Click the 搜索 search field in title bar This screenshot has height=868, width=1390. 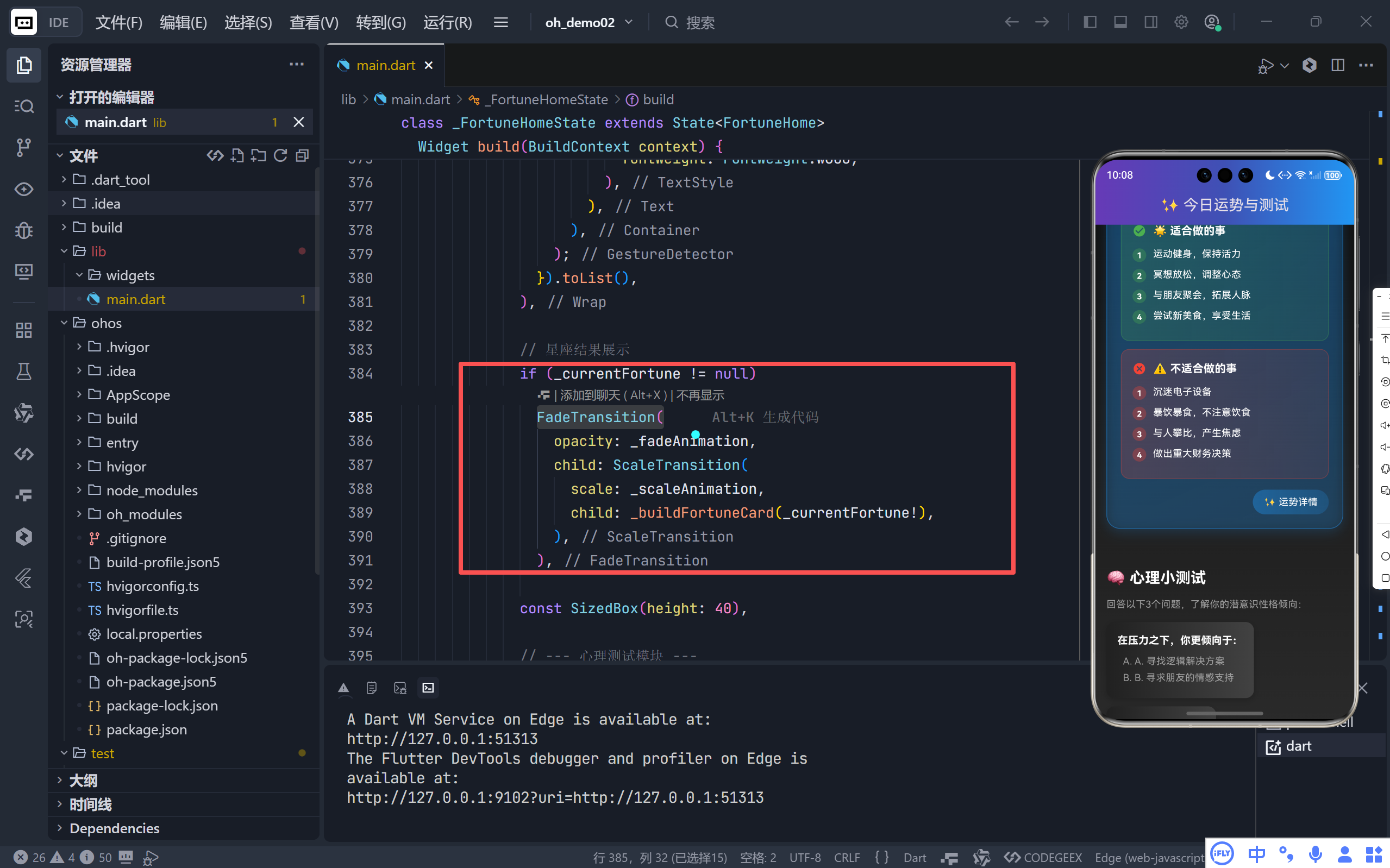[699, 22]
